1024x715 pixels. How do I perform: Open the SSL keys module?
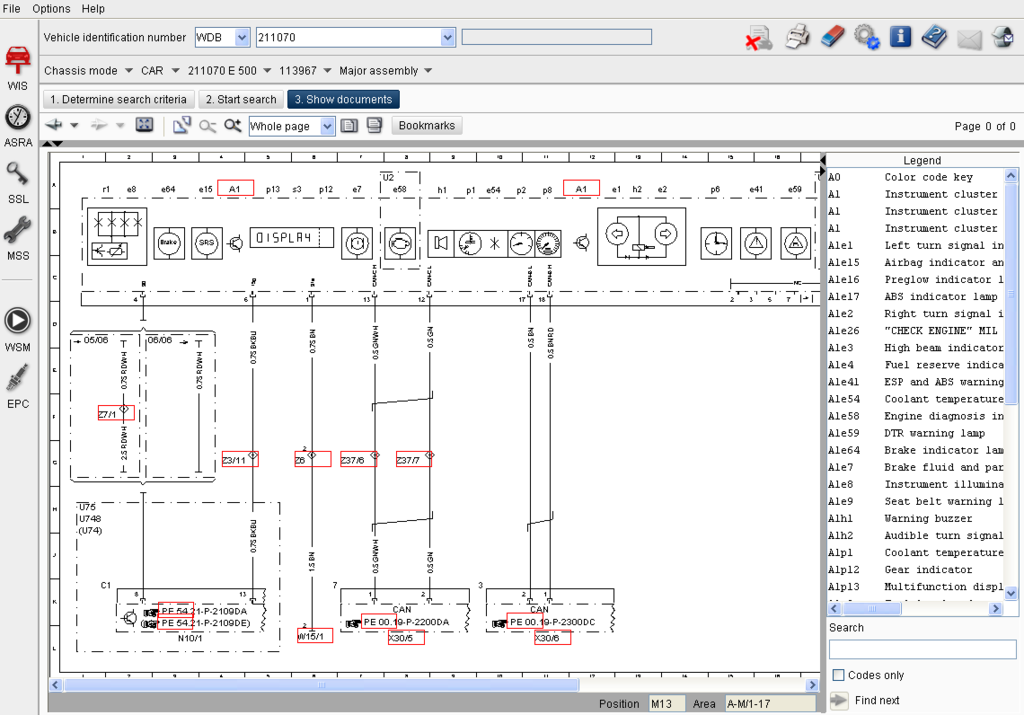click(x=18, y=182)
